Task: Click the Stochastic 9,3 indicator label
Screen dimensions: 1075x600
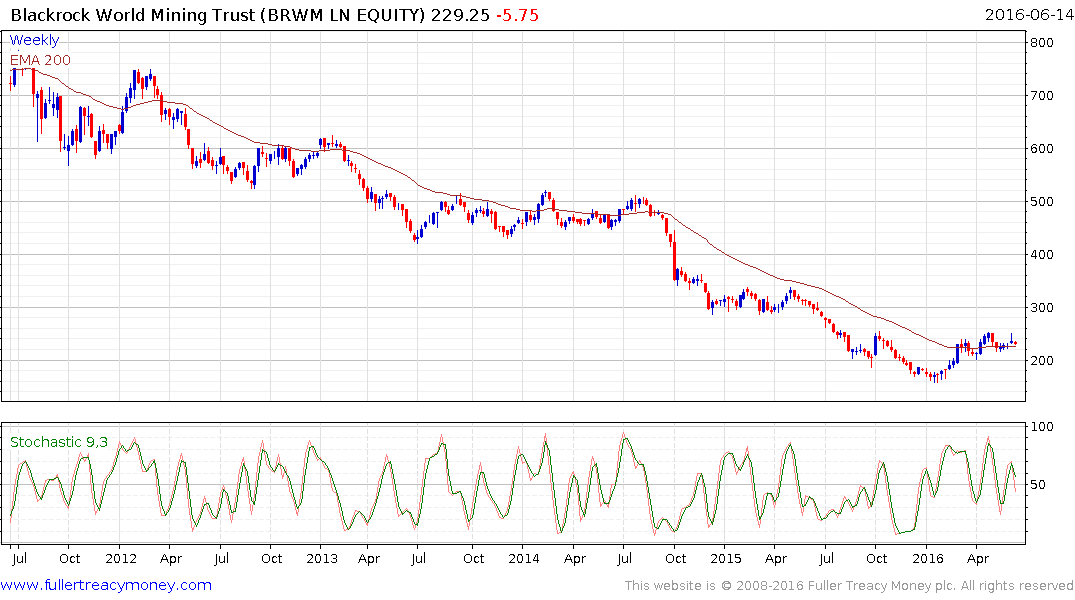Action: [x=59, y=442]
